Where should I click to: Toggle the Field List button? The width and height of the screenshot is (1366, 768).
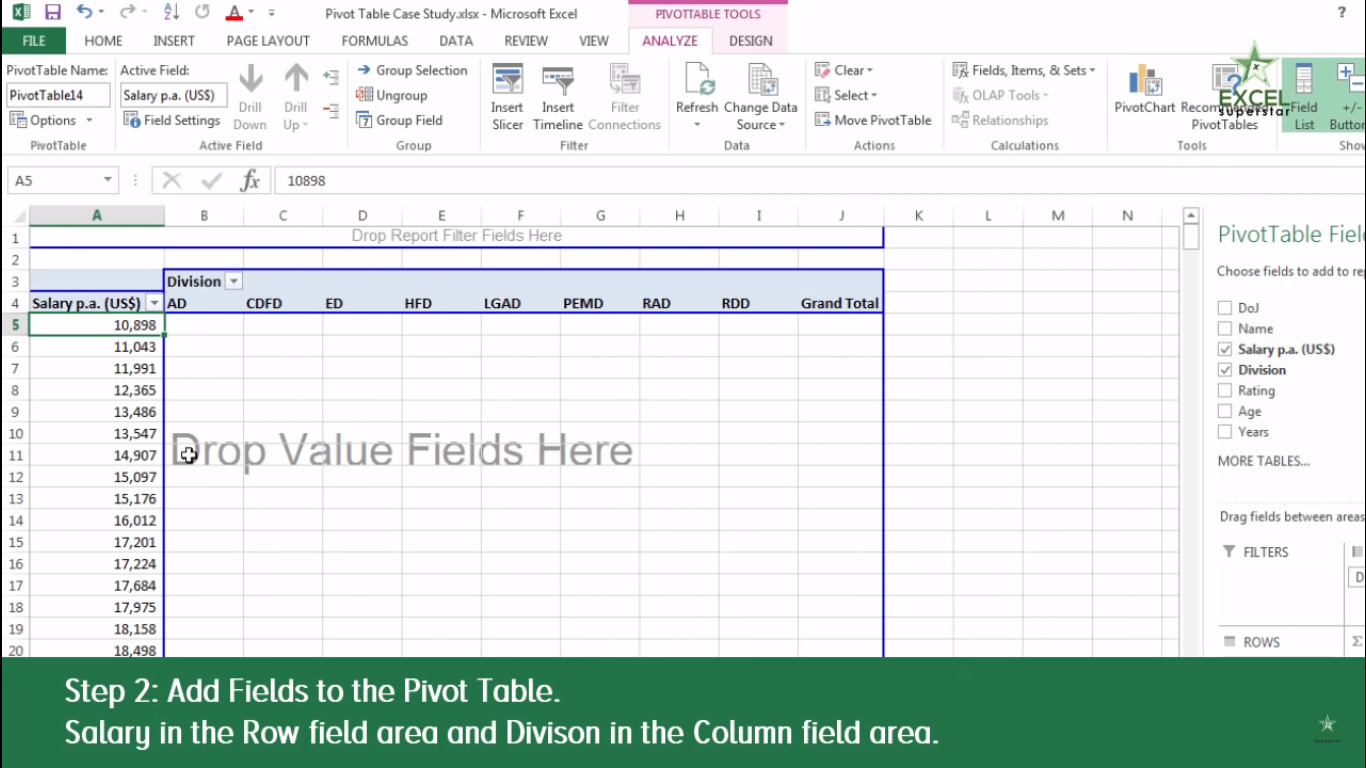pyautogui.click(x=1304, y=97)
